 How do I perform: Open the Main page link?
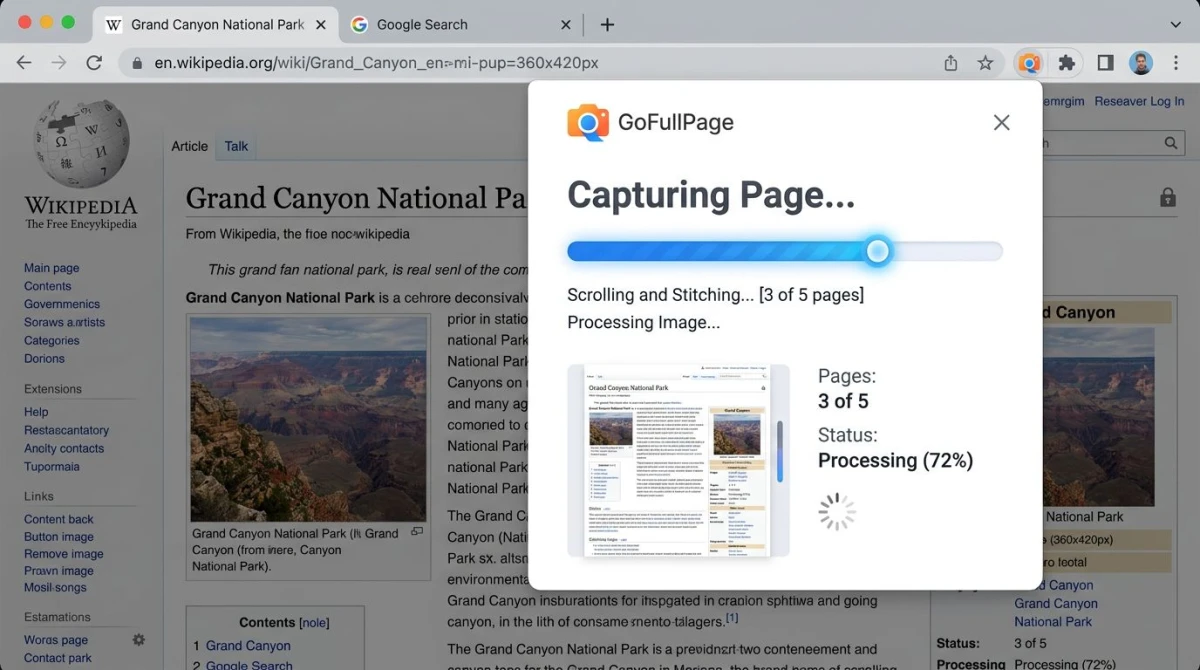(x=52, y=268)
